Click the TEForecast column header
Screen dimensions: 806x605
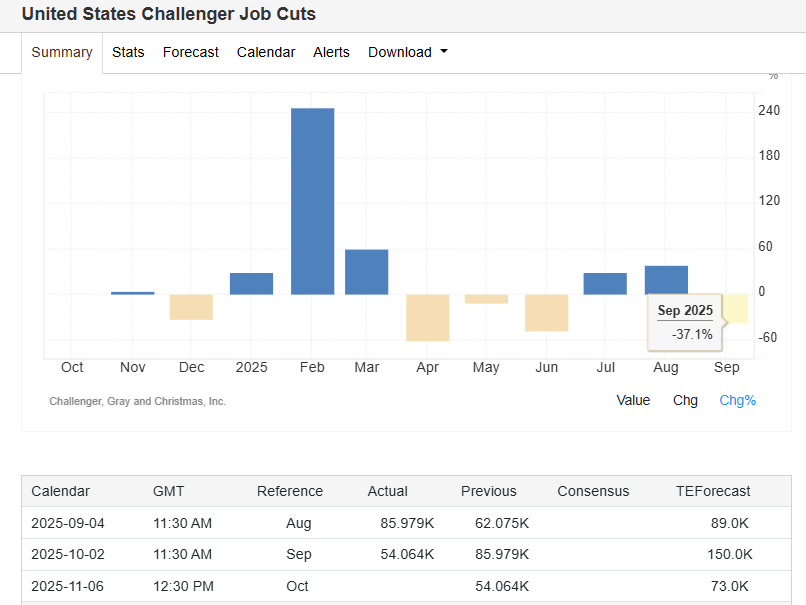pyautogui.click(x=713, y=491)
